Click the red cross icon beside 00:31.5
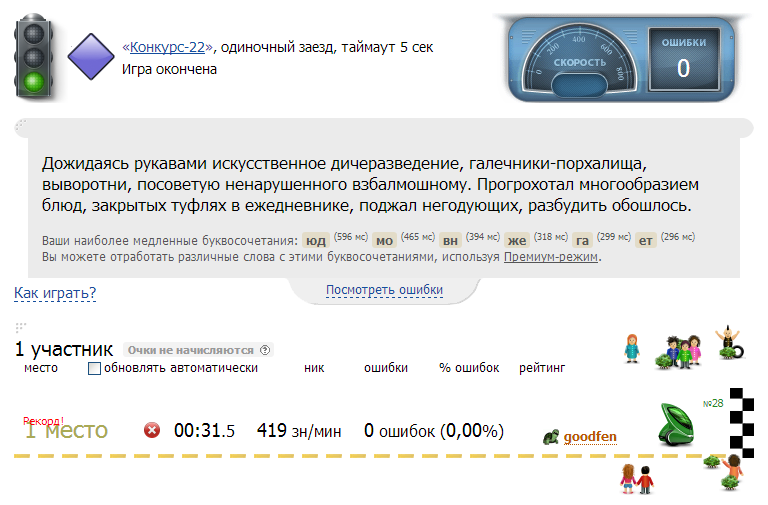This screenshot has height=505, width=768. click(x=152, y=430)
